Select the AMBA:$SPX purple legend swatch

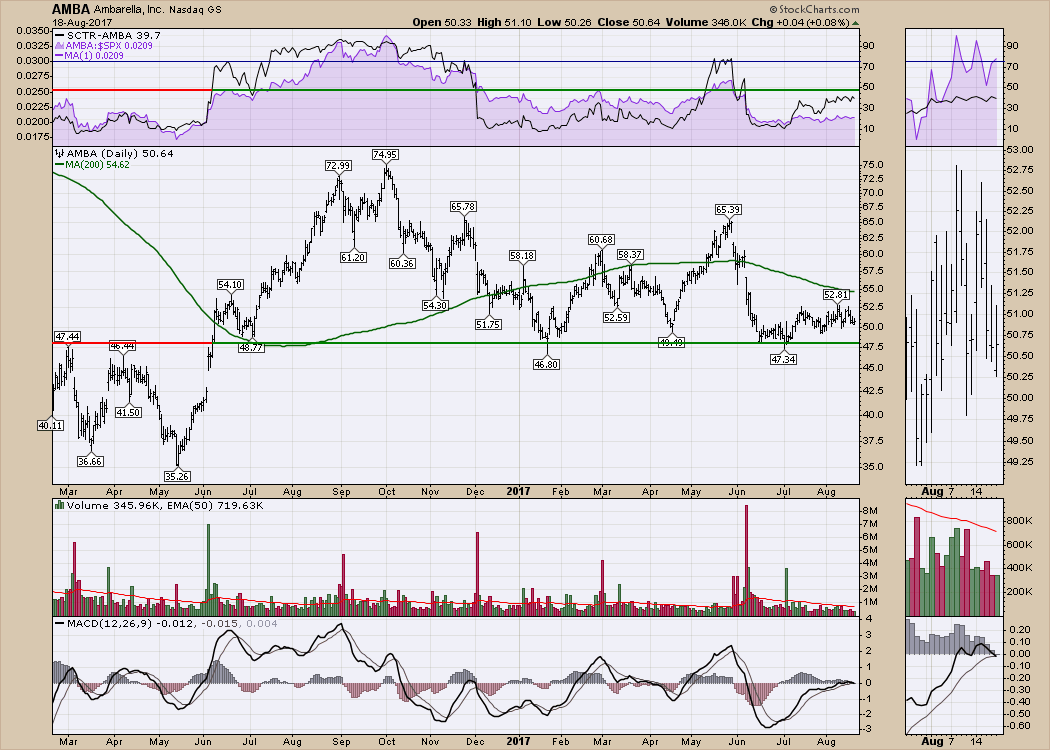pos(59,45)
